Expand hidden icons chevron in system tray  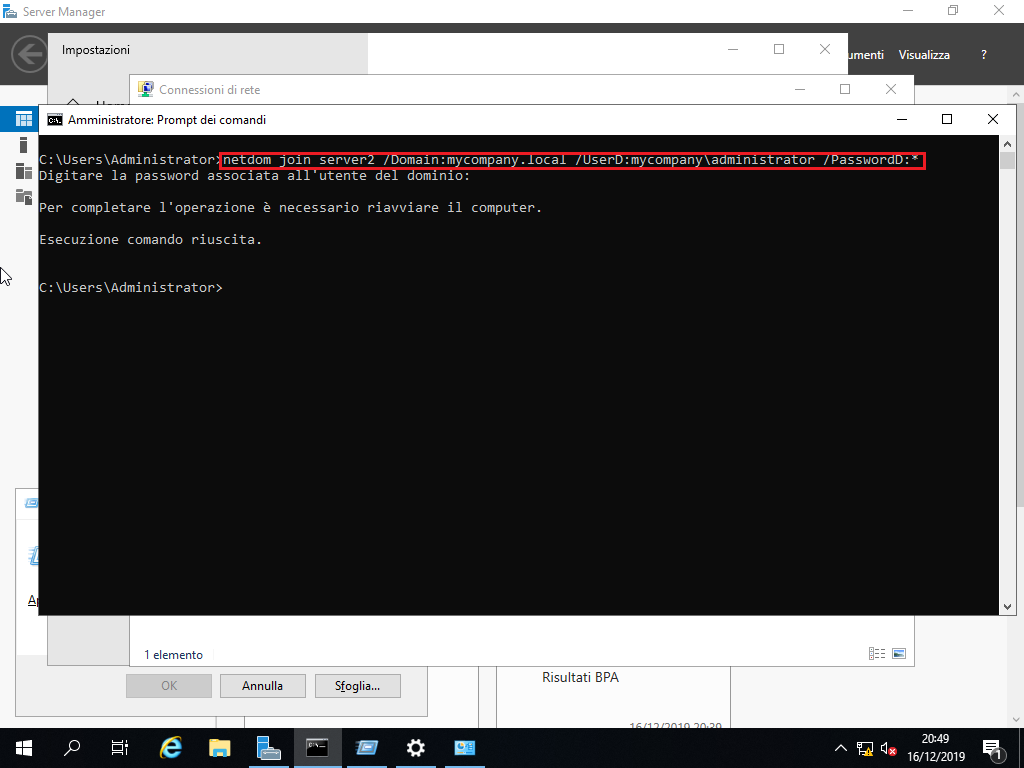[x=841, y=747]
